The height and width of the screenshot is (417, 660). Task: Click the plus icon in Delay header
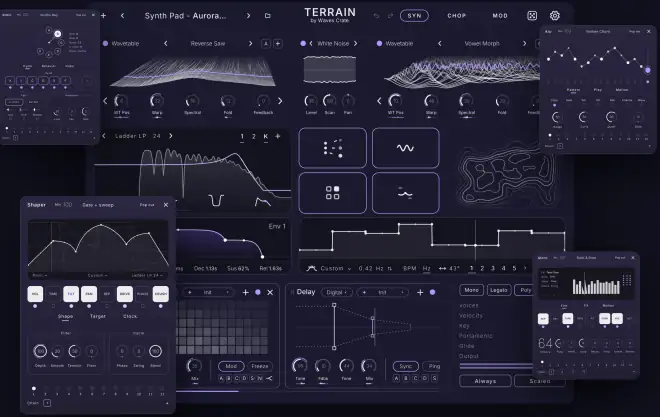[420, 292]
